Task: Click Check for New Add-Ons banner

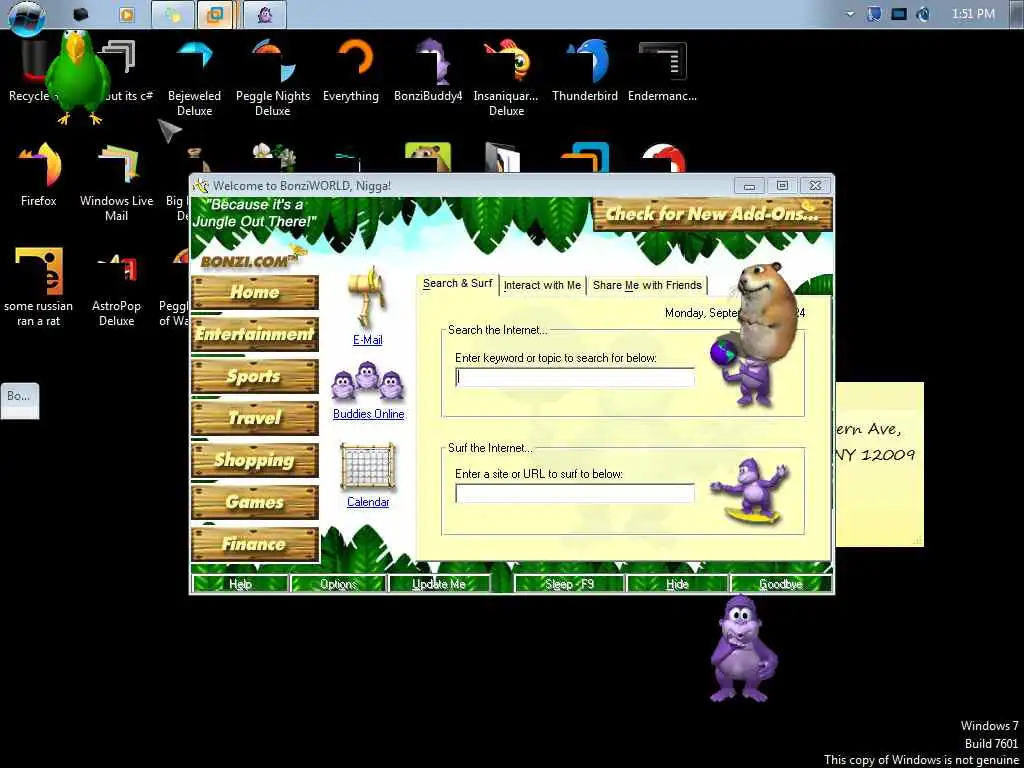Action: point(712,214)
